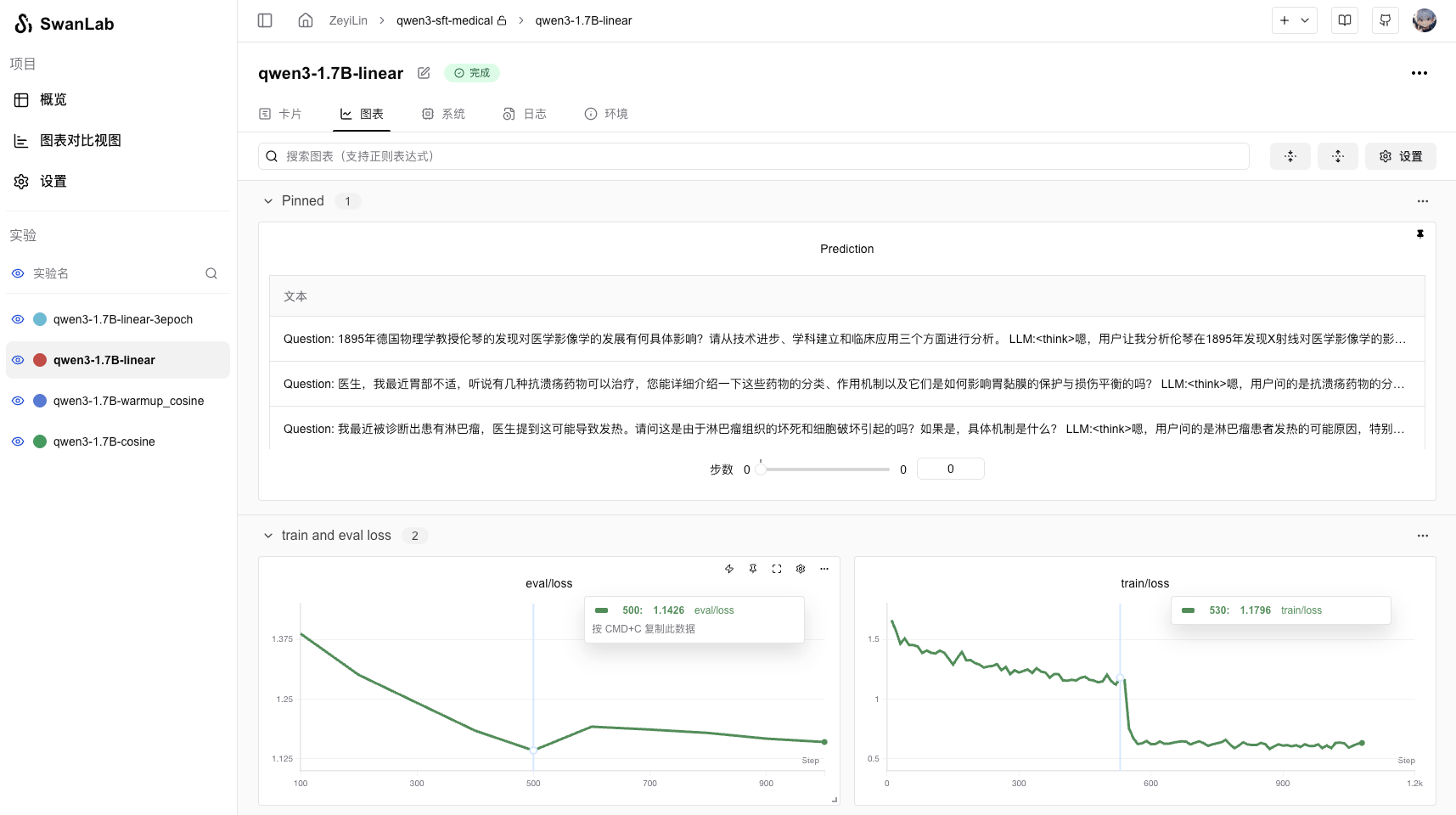Image resolution: width=1456 pixels, height=815 pixels.
Task: Hide the qwen3-1.7B-linear-3epoch experiment
Action: (x=18, y=319)
